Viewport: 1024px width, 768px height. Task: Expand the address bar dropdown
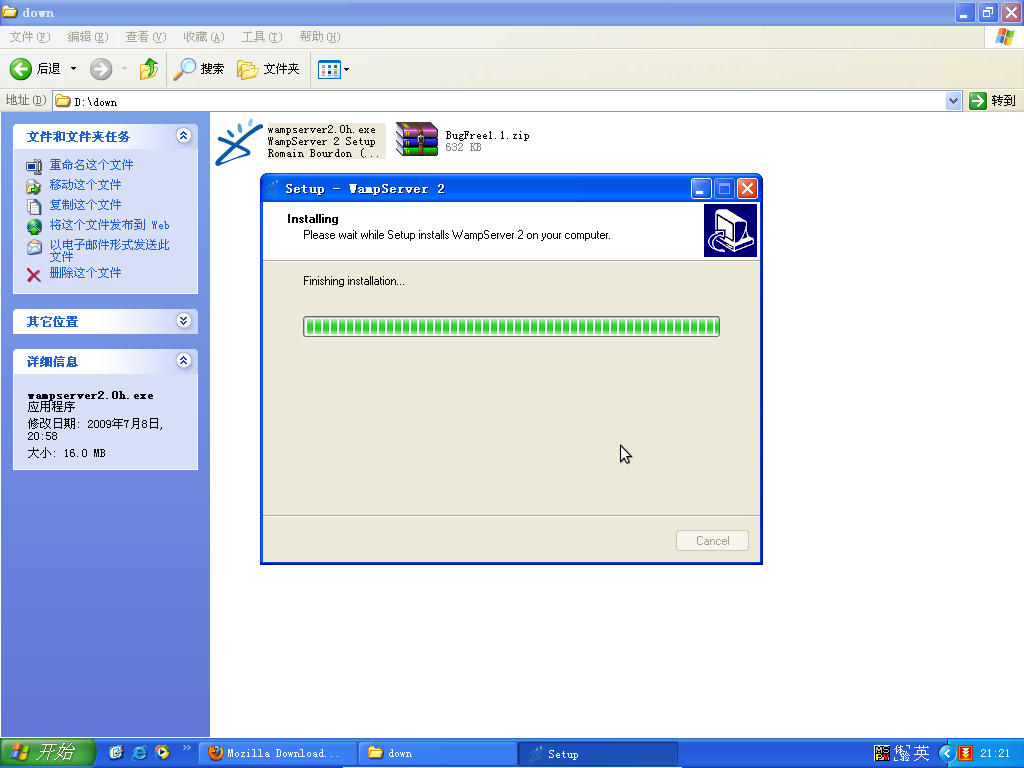pos(953,101)
